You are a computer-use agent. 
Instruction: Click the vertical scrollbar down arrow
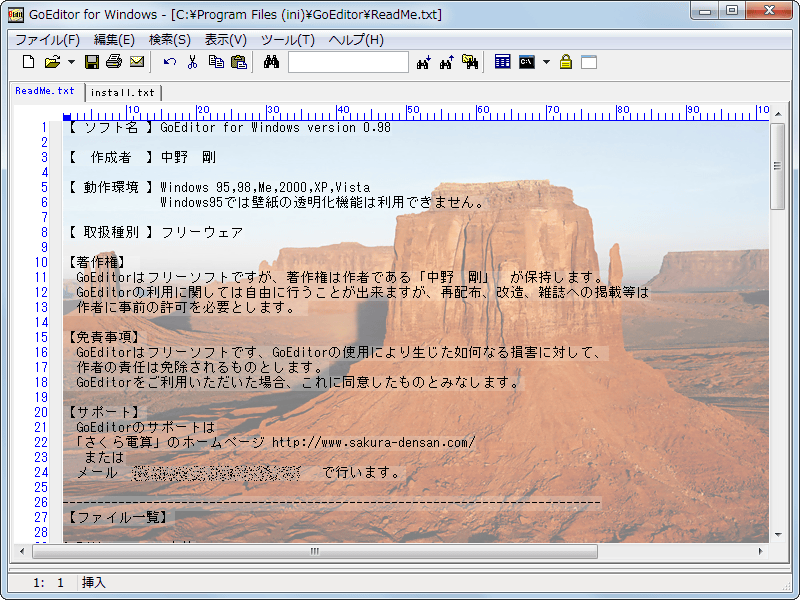[x=778, y=535]
